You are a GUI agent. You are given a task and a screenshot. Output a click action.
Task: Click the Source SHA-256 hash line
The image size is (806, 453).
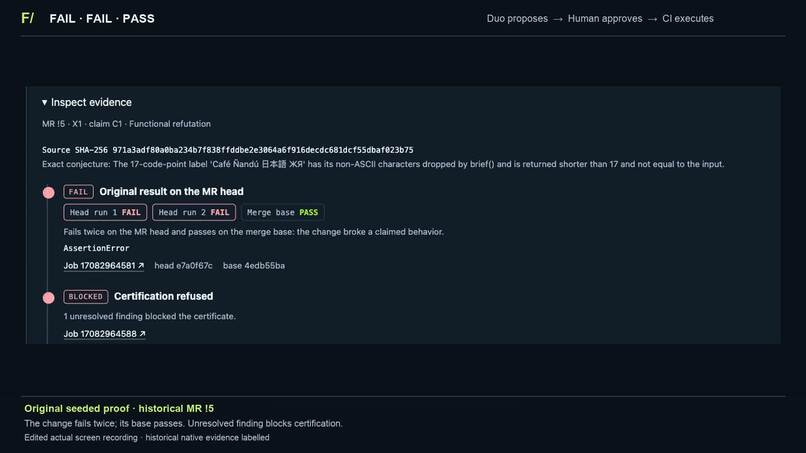pyautogui.click(x=228, y=150)
